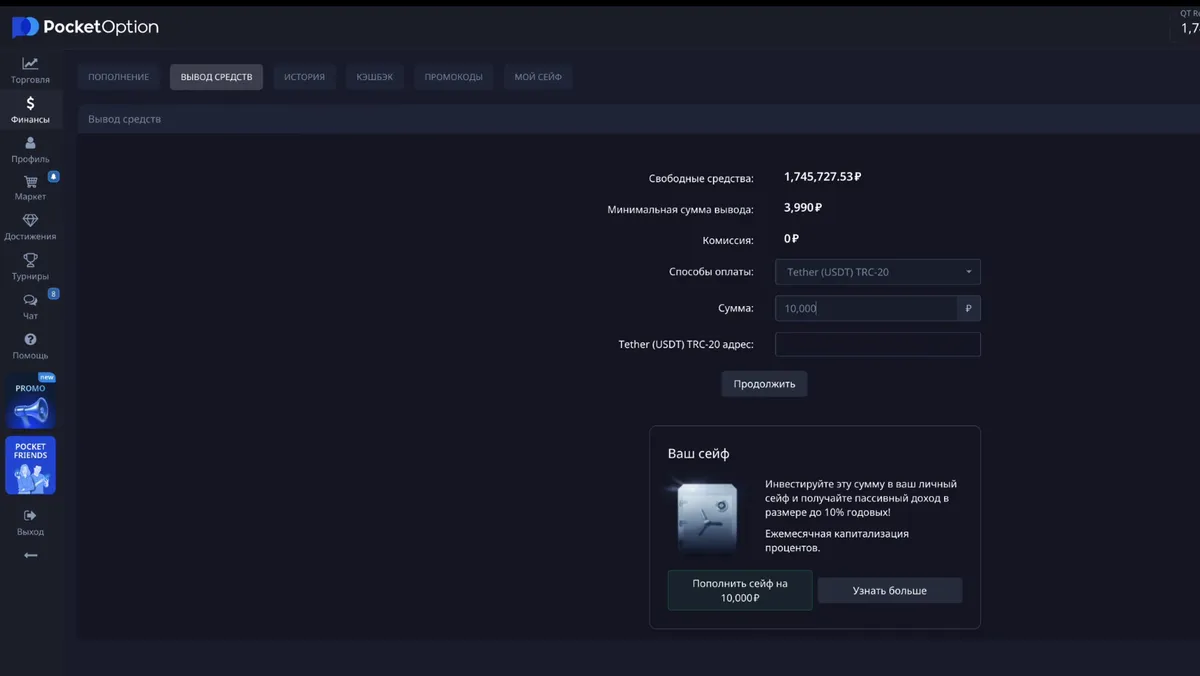Open the Профиль section
Screen dimensions: 1200x676
point(30,150)
